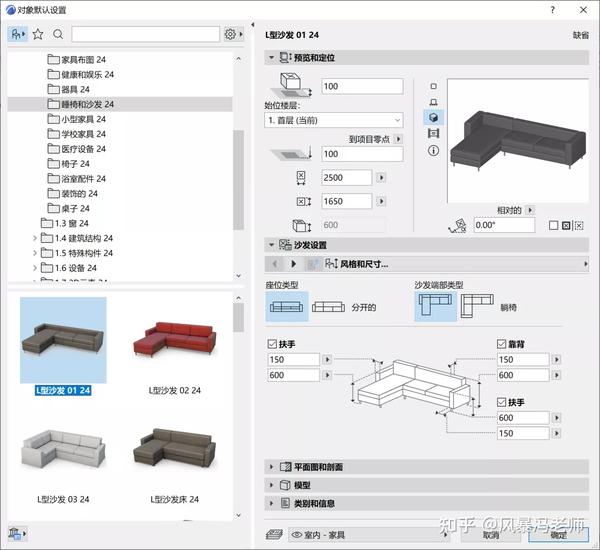Collapse the left panel with arrow

pyautogui.click(x=253, y=24)
